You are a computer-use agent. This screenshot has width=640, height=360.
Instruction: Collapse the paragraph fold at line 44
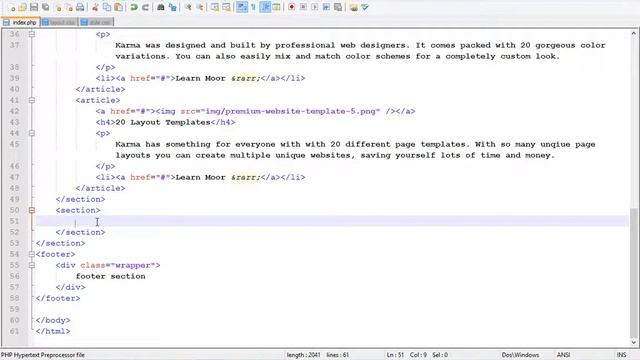coord(32,133)
